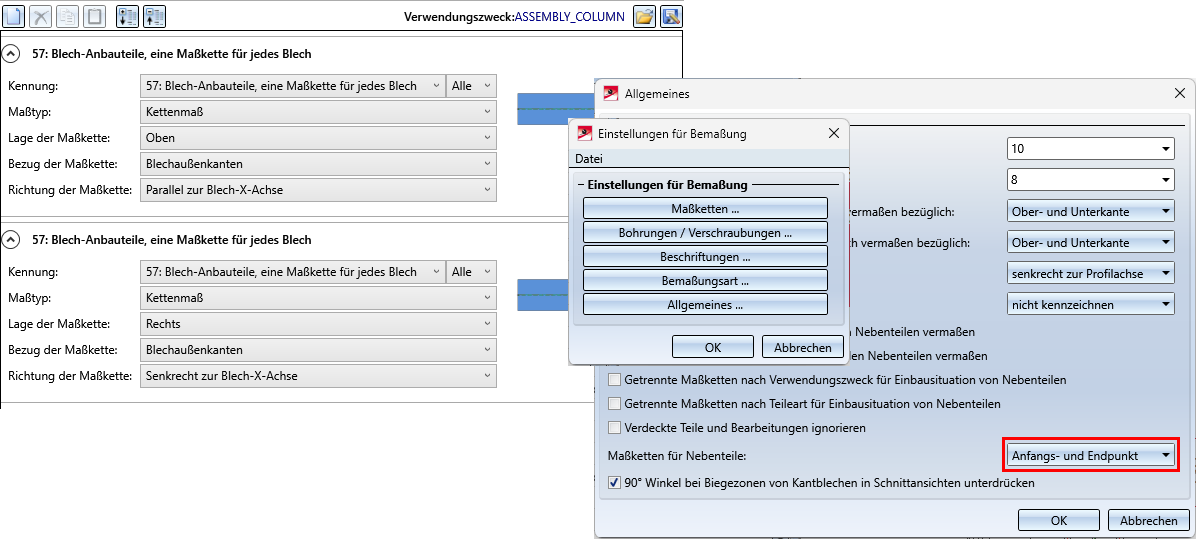Click the Beschriftungen ... button
The height and width of the screenshot is (539, 1196).
pos(705,257)
